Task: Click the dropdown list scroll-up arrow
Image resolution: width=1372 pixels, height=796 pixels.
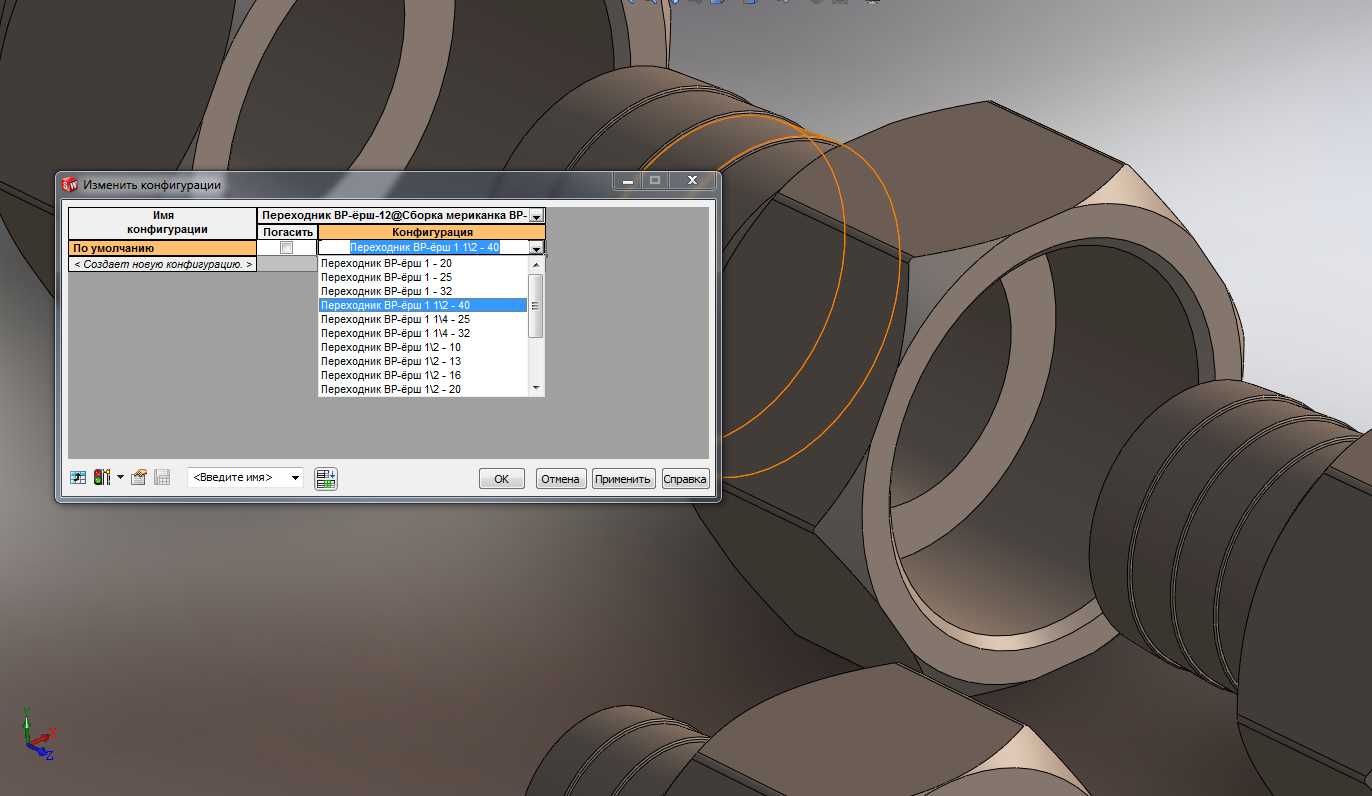Action: coord(536,264)
